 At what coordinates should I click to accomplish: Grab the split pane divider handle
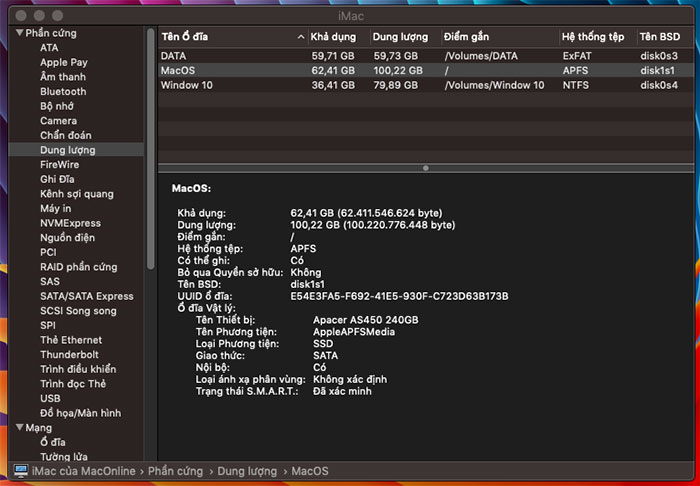tap(426, 168)
